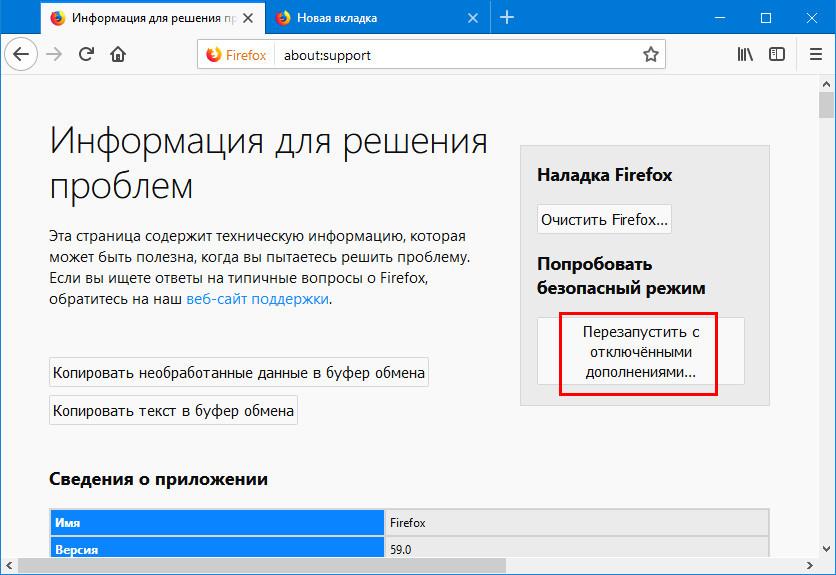Screen dimensions: 836x575
Task: Click the 'Firefox' value cell in table
Action: (x=576, y=523)
